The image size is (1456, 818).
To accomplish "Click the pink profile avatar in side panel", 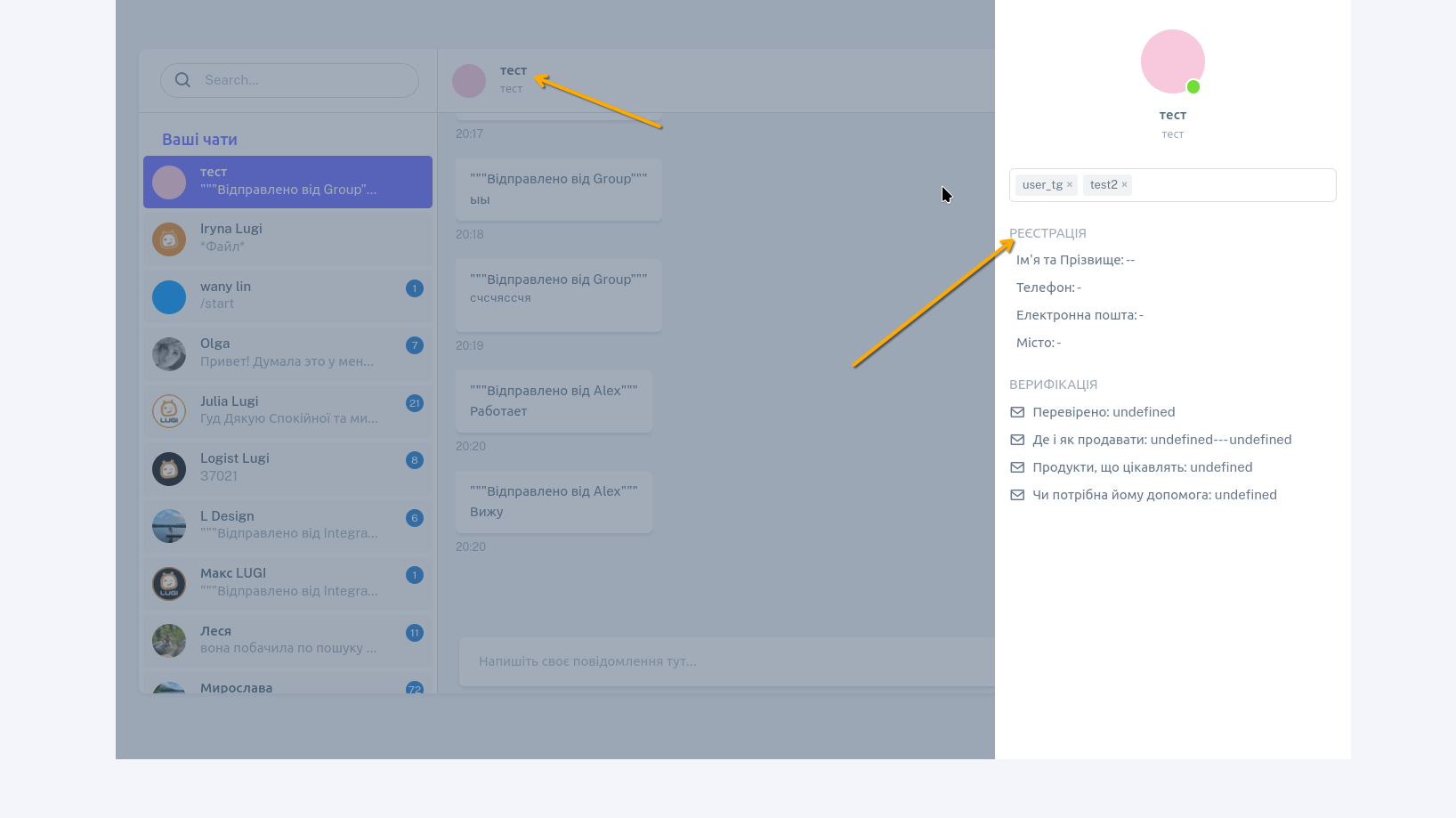I will tap(1172, 61).
